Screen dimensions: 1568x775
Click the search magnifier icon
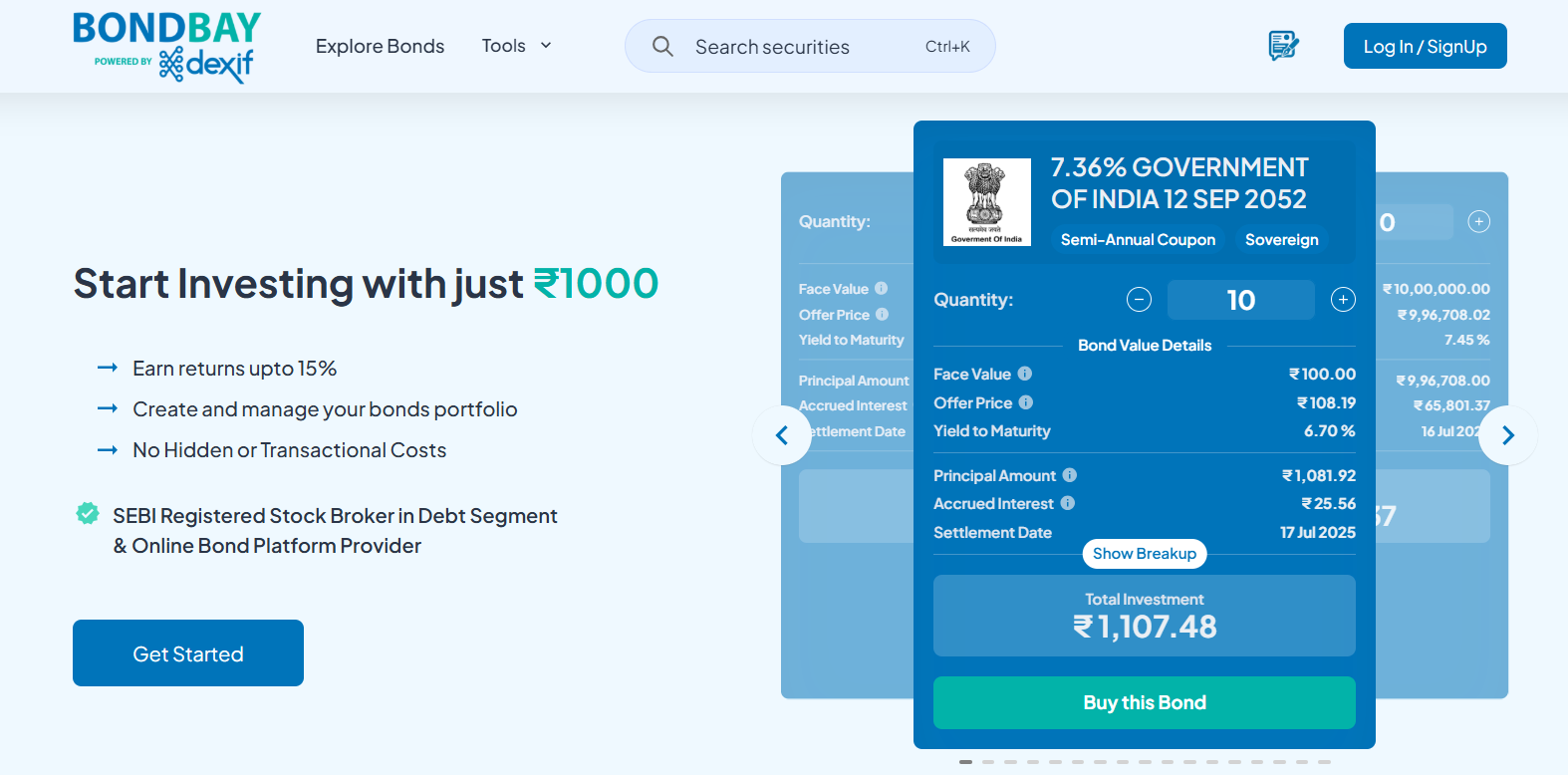point(662,46)
